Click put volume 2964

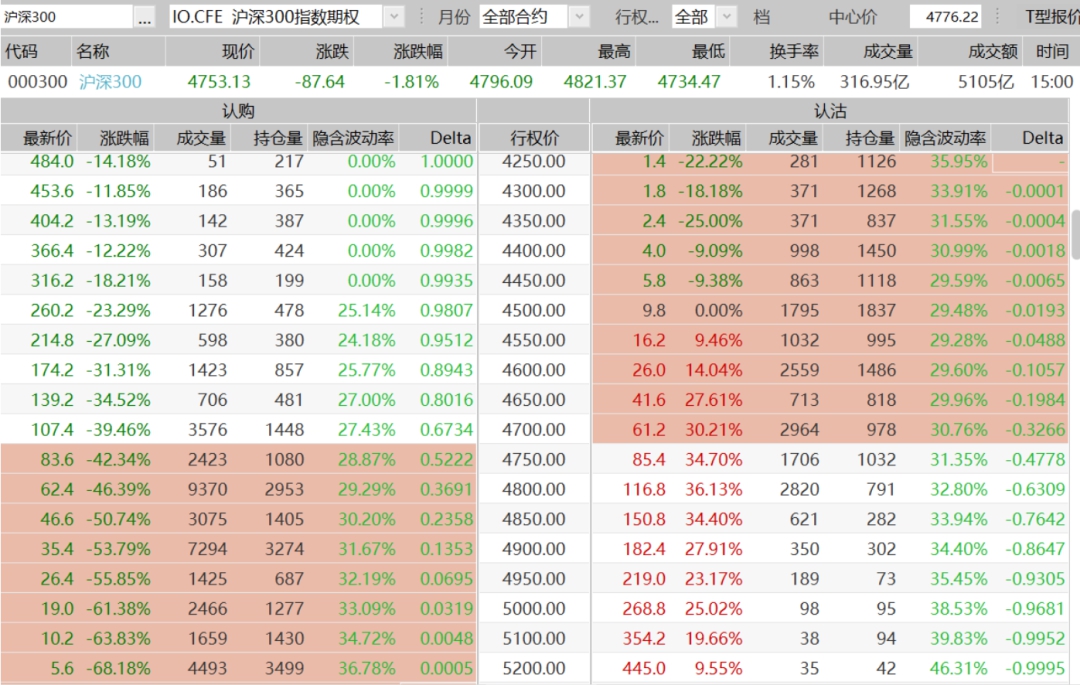tap(800, 430)
